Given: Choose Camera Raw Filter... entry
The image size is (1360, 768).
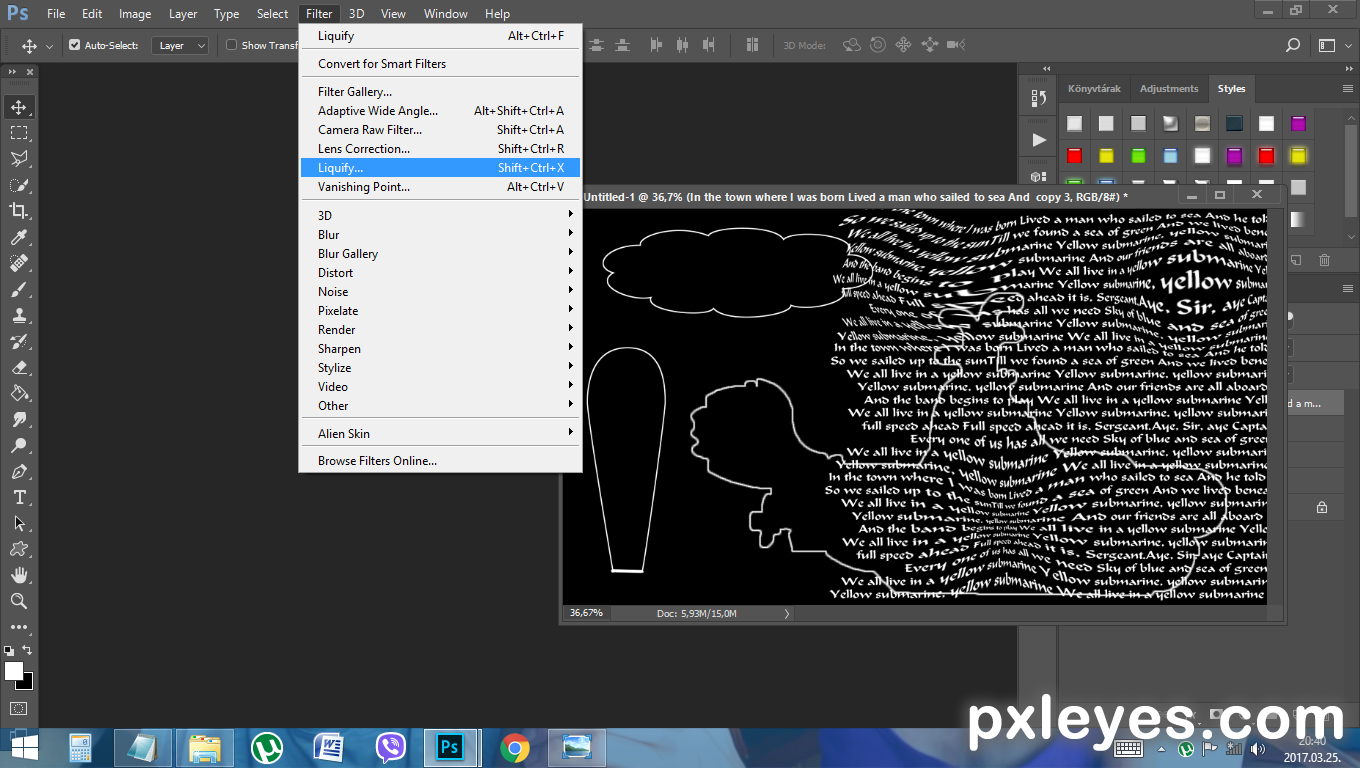Looking at the screenshot, I should 440,129.
